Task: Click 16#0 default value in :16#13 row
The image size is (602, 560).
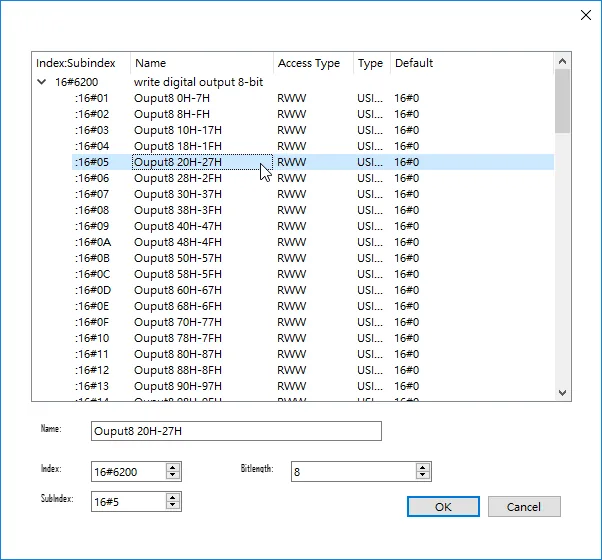Action: pyautogui.click(x=407, y=386)
